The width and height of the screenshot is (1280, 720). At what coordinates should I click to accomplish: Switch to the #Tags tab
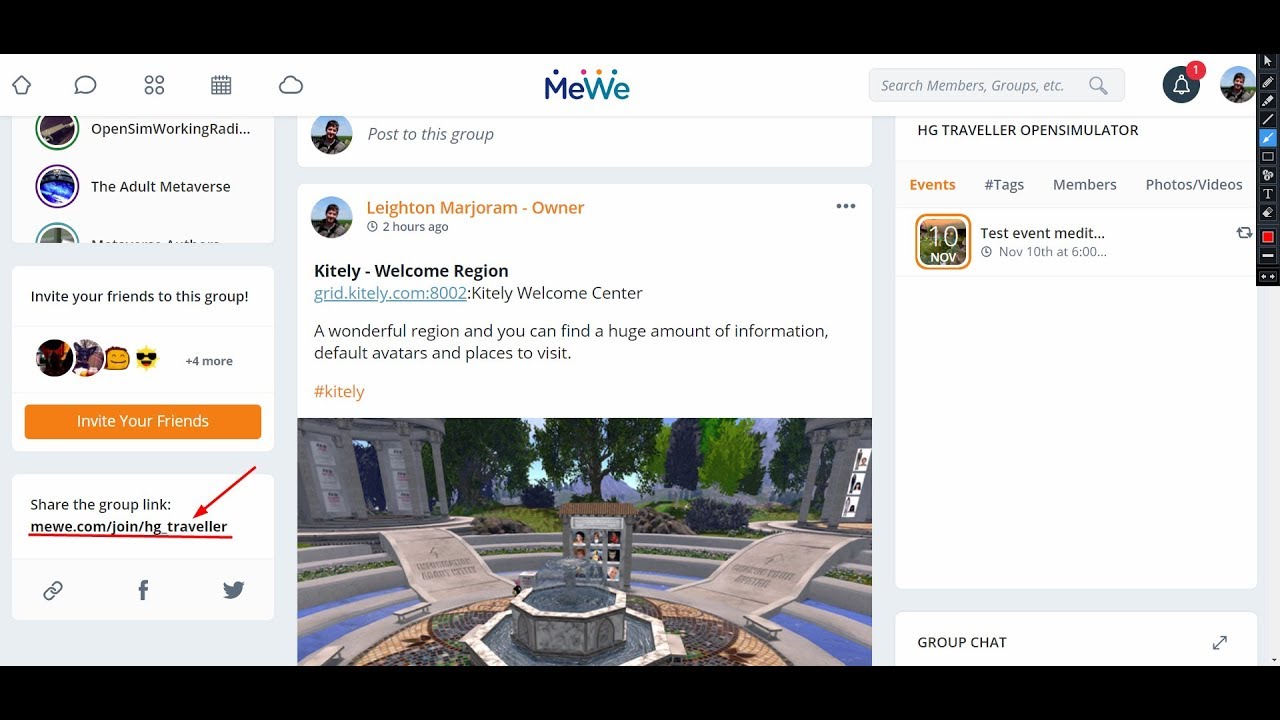pos(1004,185)
